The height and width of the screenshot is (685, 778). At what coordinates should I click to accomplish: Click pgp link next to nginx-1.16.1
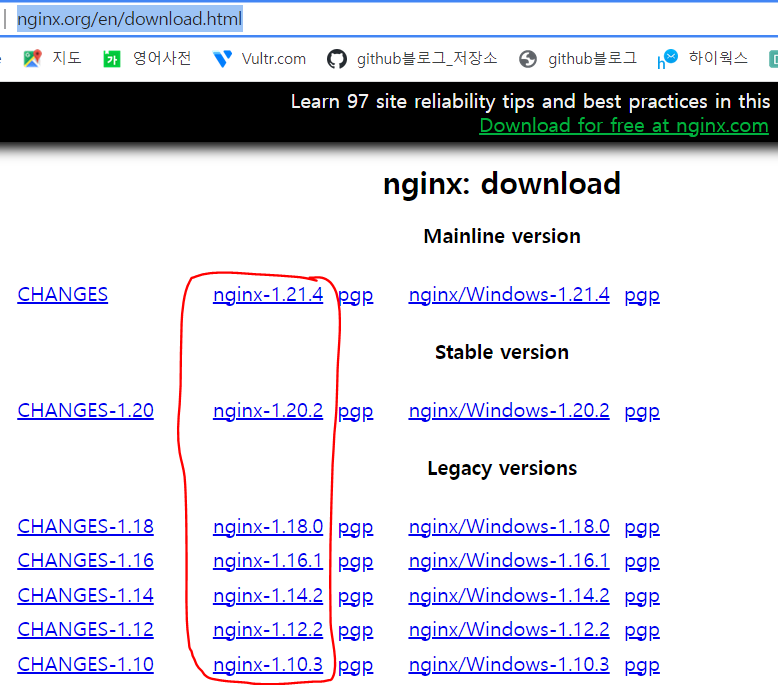point(355,562)
